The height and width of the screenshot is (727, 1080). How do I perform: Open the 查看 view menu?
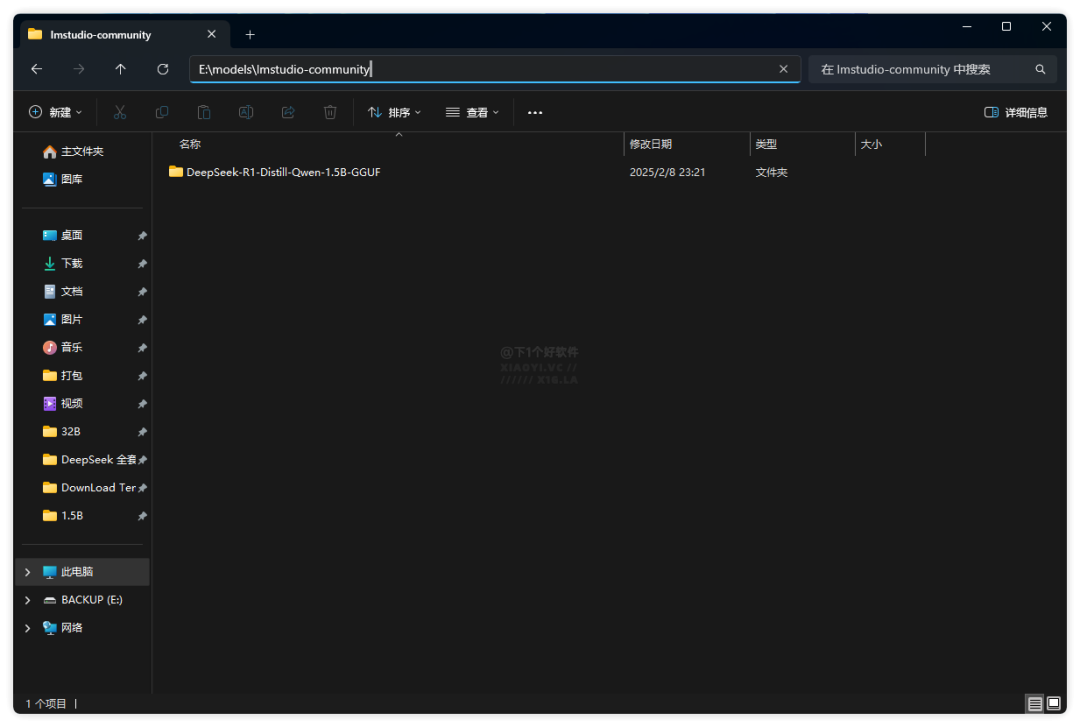point(472,113)
